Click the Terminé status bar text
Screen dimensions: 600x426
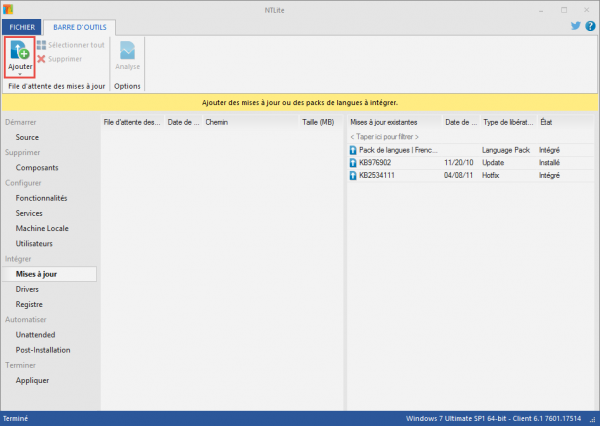(x=16, y=419)
